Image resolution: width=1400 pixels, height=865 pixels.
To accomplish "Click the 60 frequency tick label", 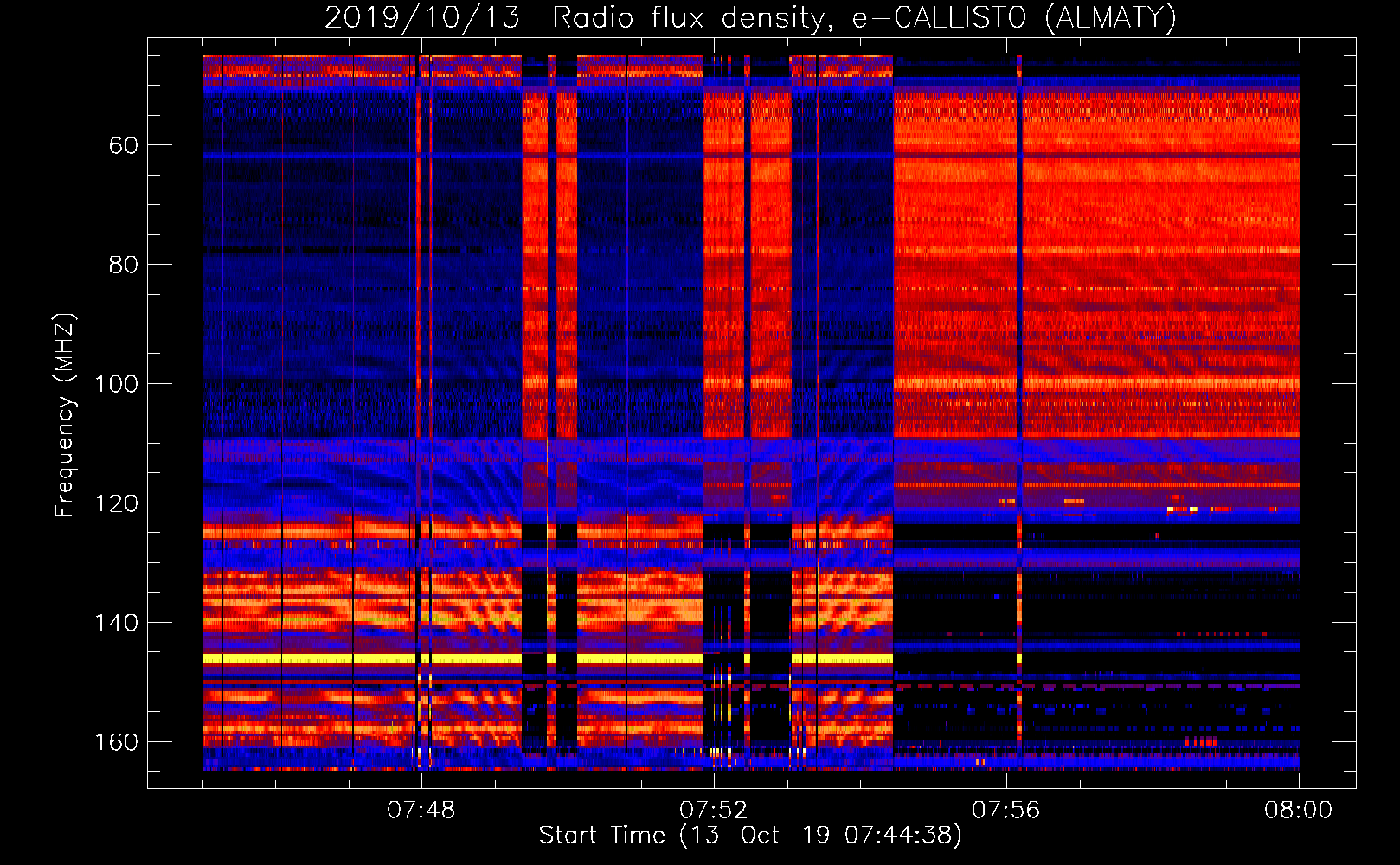I will [x=123, y=145].
